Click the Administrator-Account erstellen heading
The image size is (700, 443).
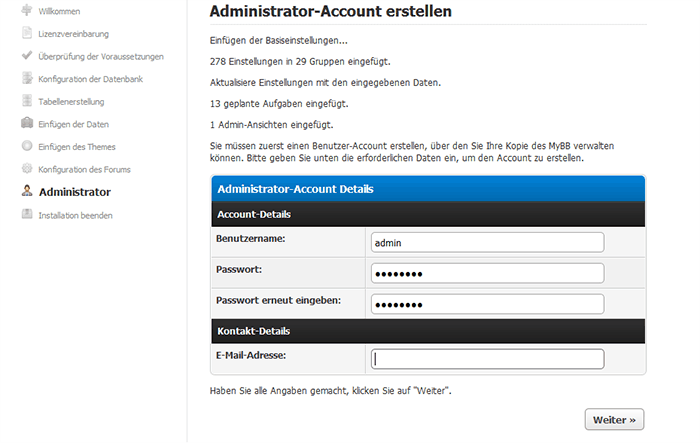330,12
